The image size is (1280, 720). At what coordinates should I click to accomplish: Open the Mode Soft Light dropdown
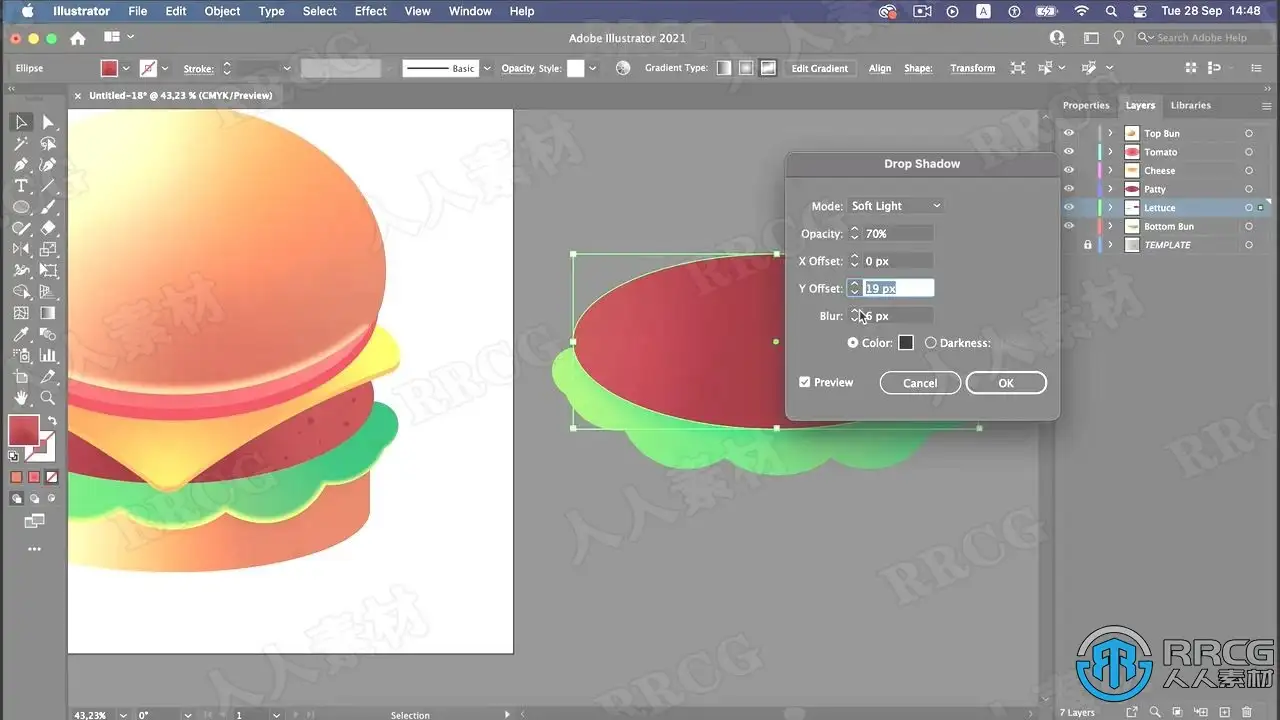895,206
